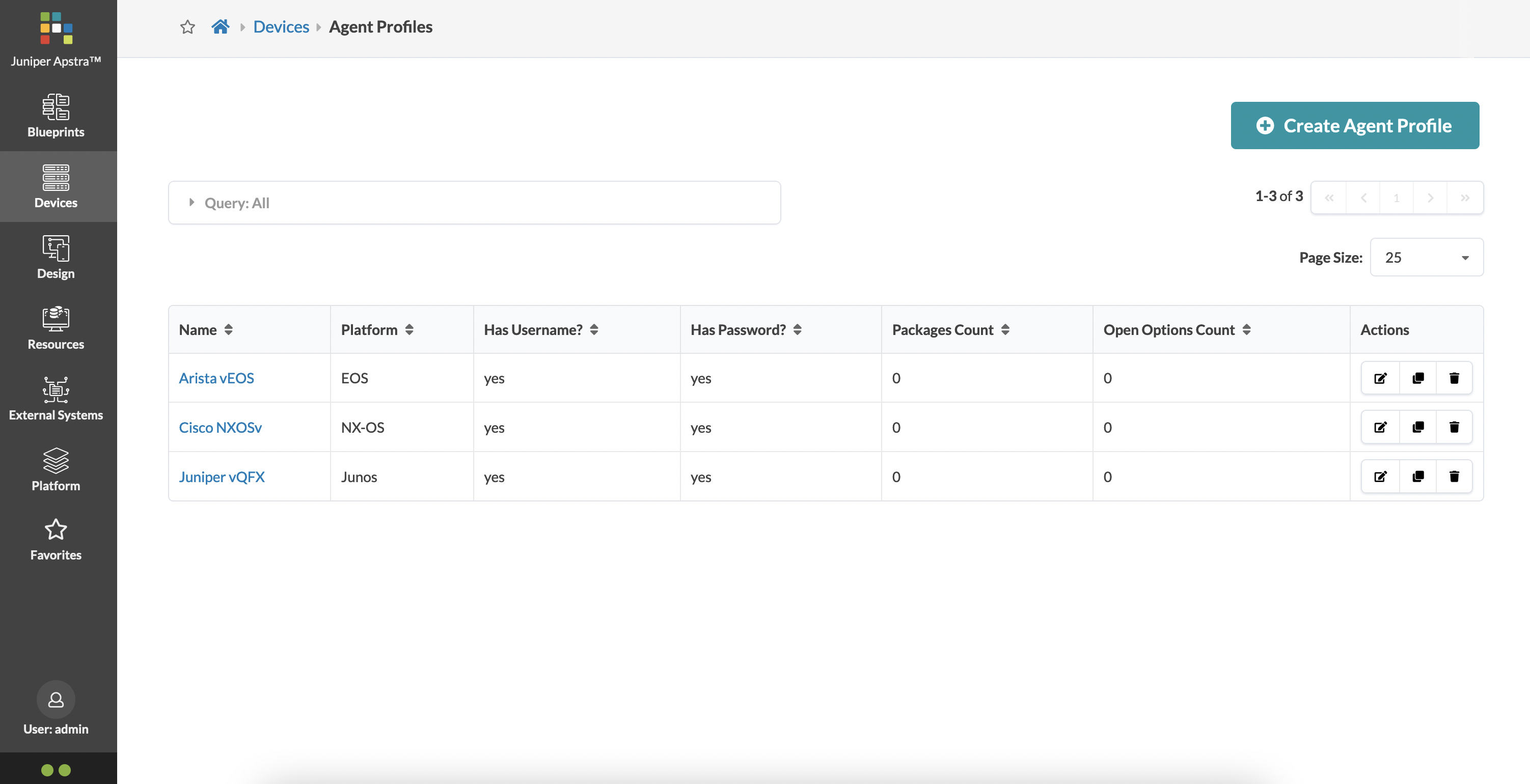Click the Favorites star icon in sidebar

click(55, 528)
